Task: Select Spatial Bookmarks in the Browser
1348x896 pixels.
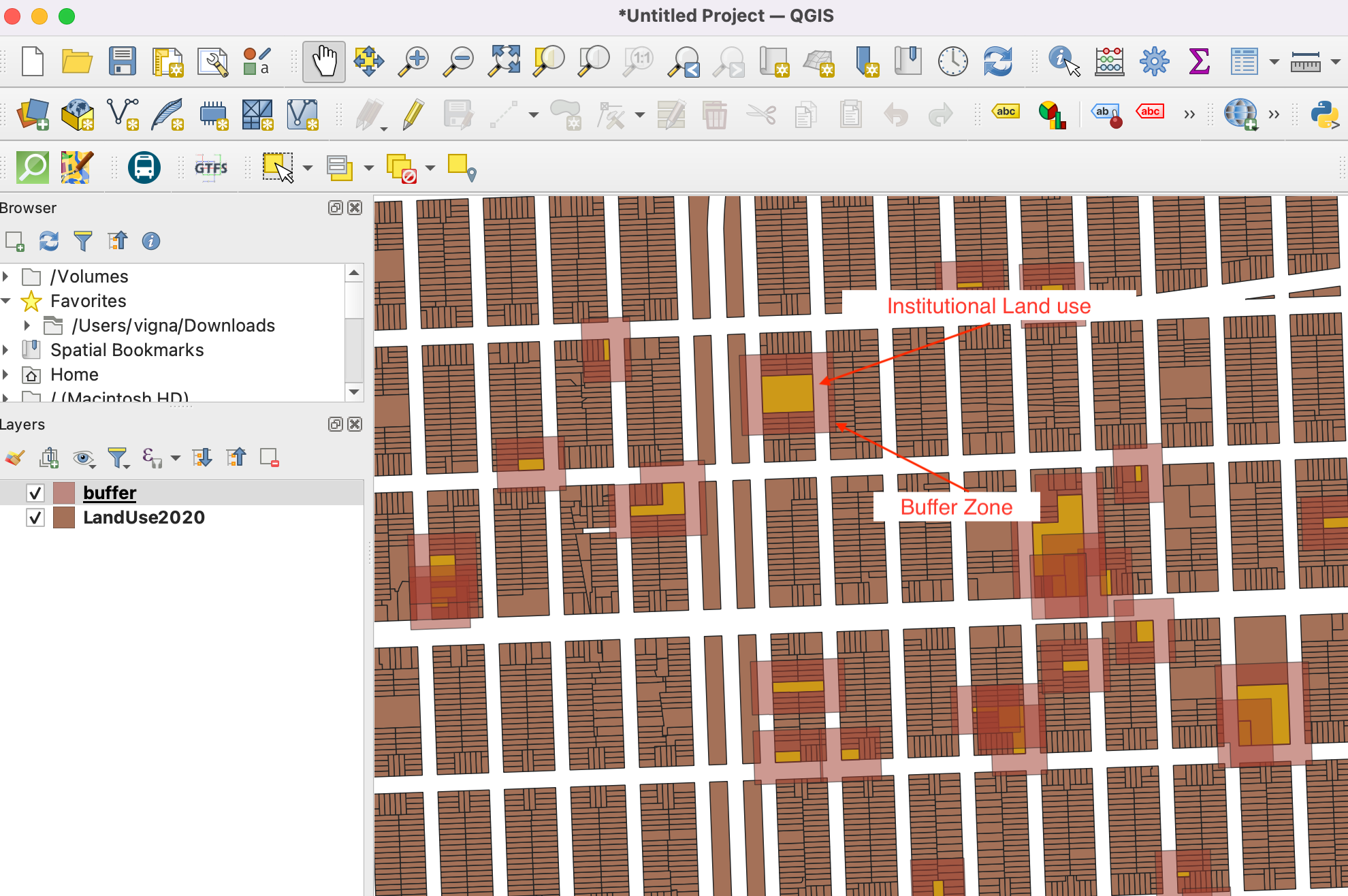Action: pyautogui.click(x=127, y=350)
